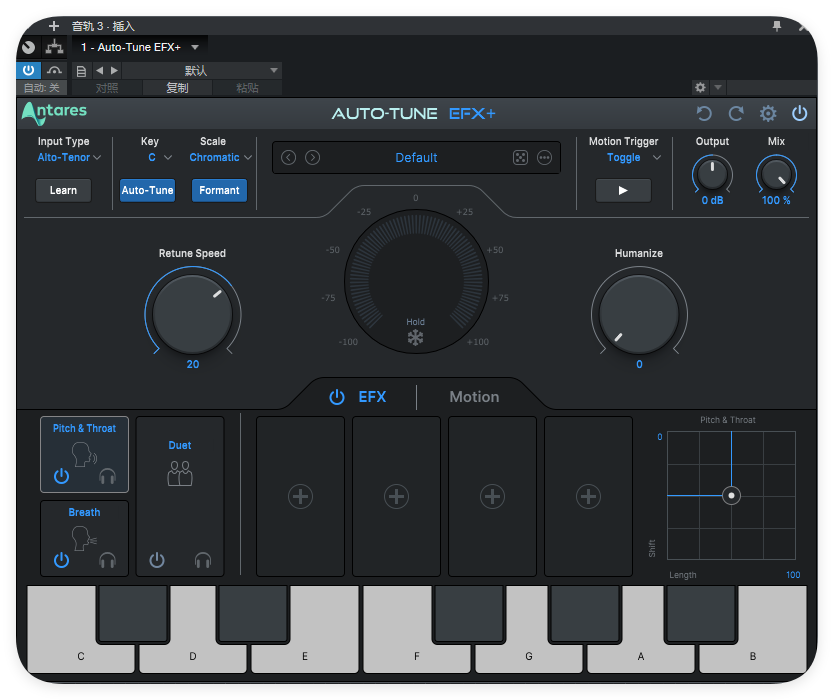This screenshot has height=700, width=834.
Task: Solo Pitch & Throat headphones icon
Action: click(107, 476)
